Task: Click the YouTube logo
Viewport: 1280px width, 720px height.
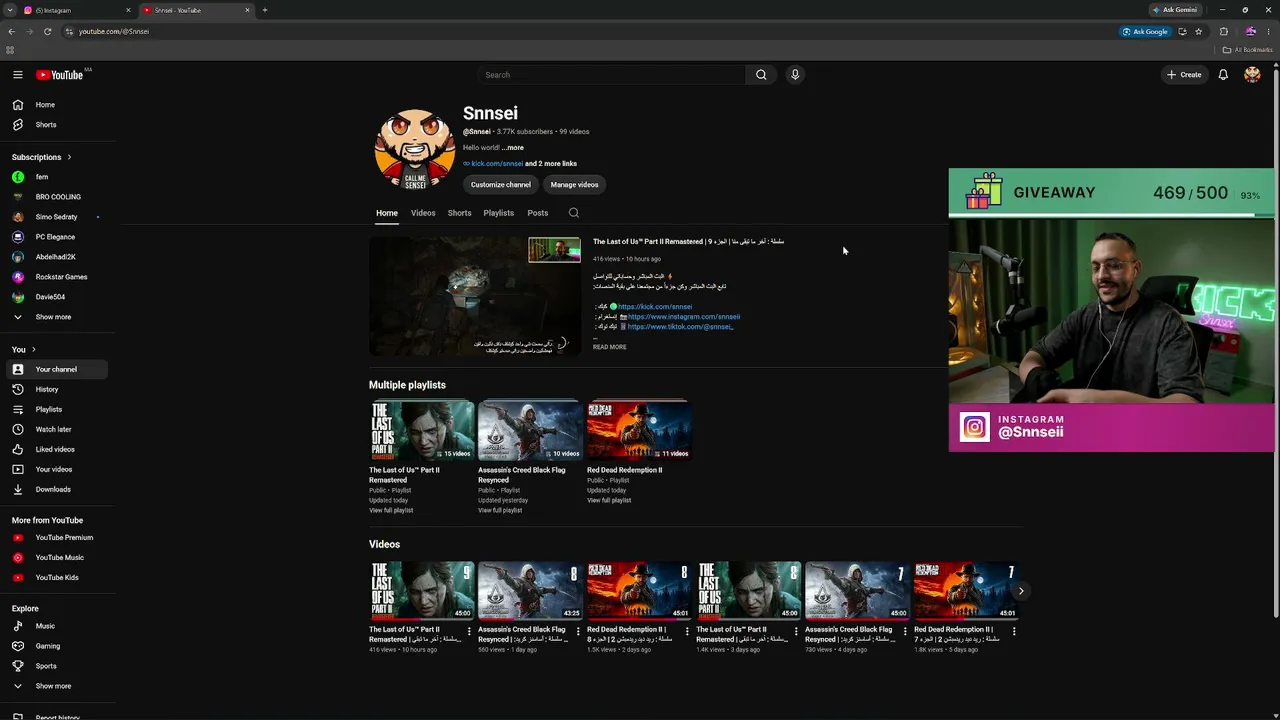Action: [x=60, y=75]
